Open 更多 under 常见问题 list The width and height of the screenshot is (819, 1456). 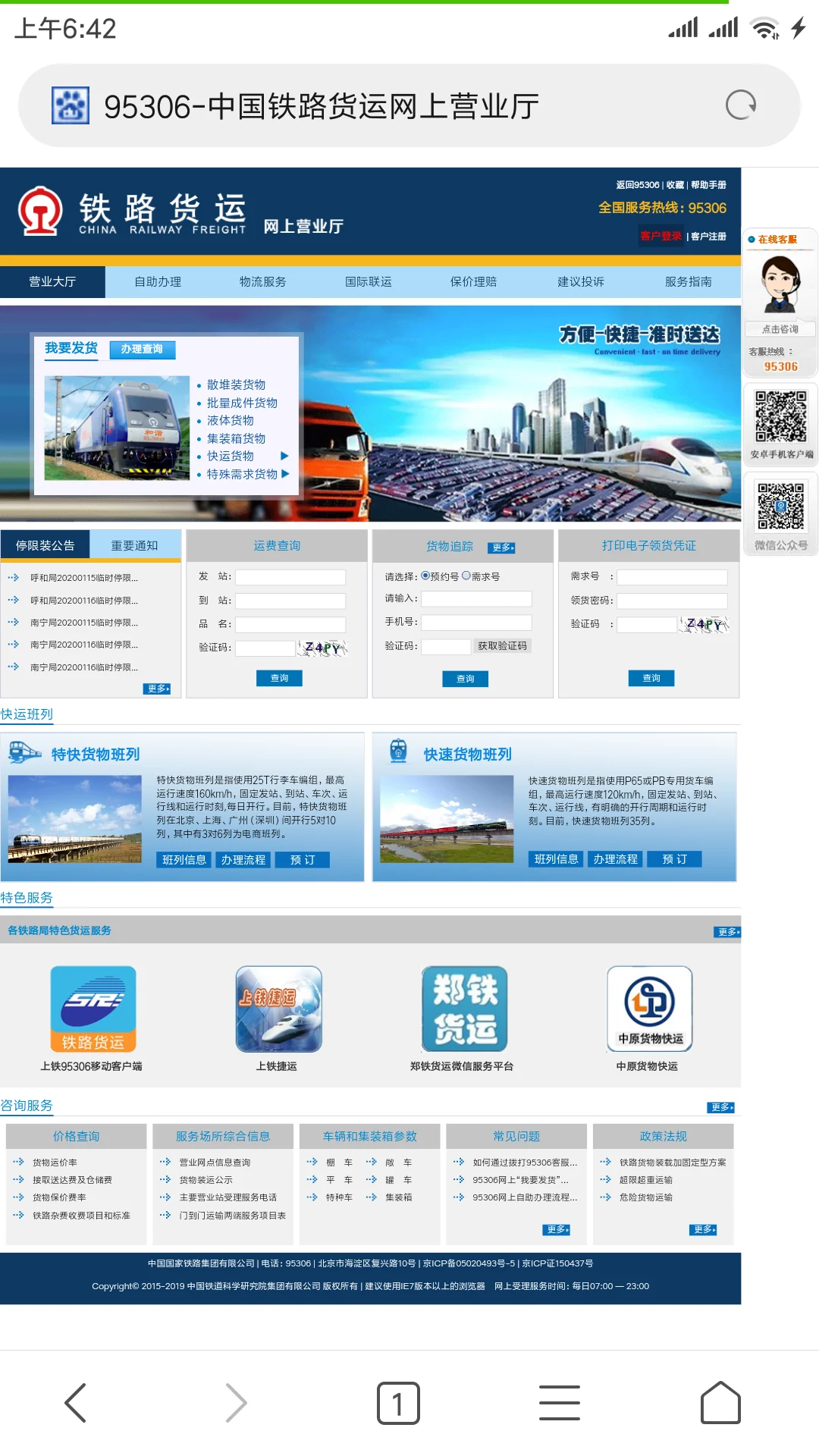[x=557, y=1229]
